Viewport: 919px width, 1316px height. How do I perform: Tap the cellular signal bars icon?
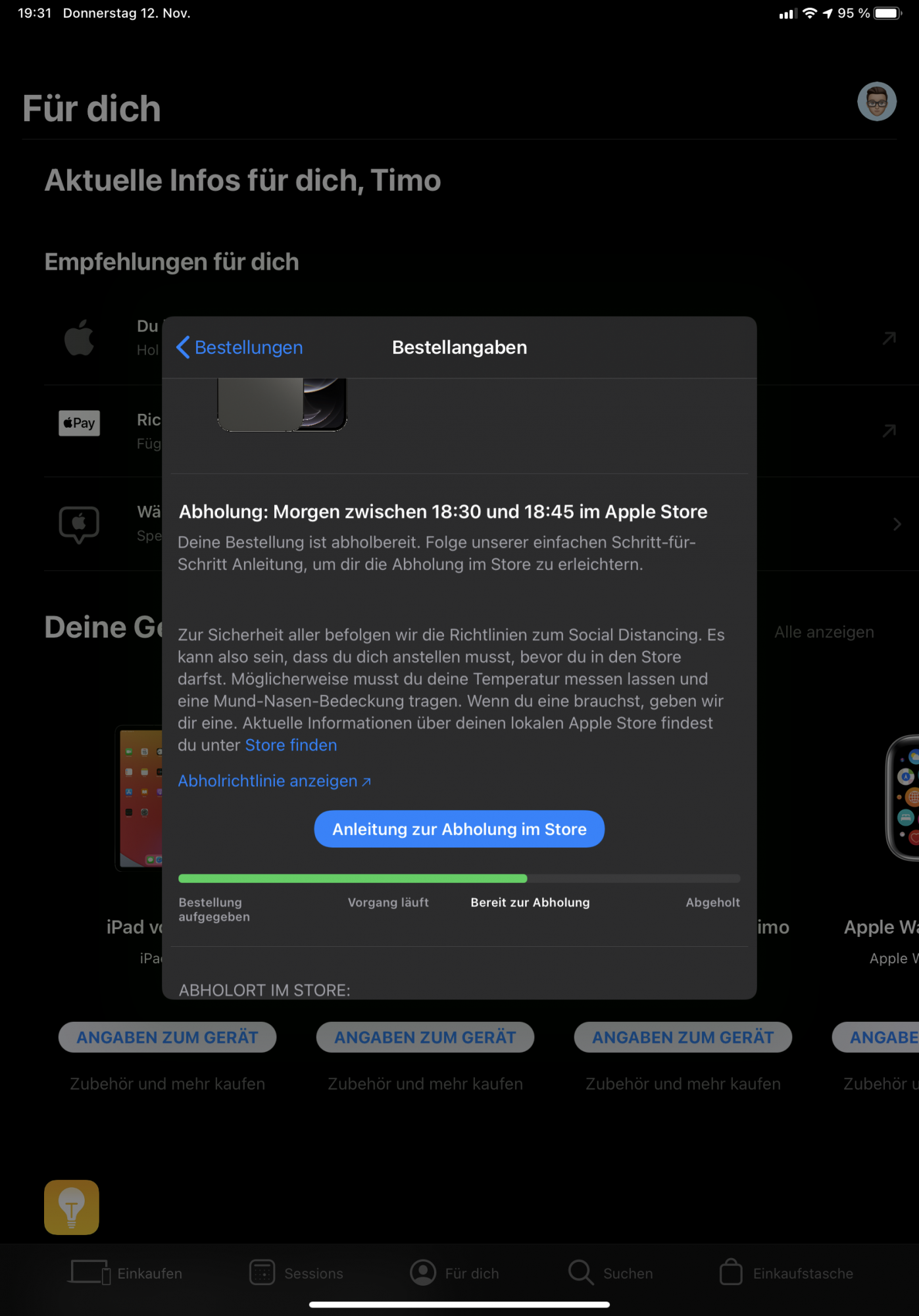click(x=787, y=14)
